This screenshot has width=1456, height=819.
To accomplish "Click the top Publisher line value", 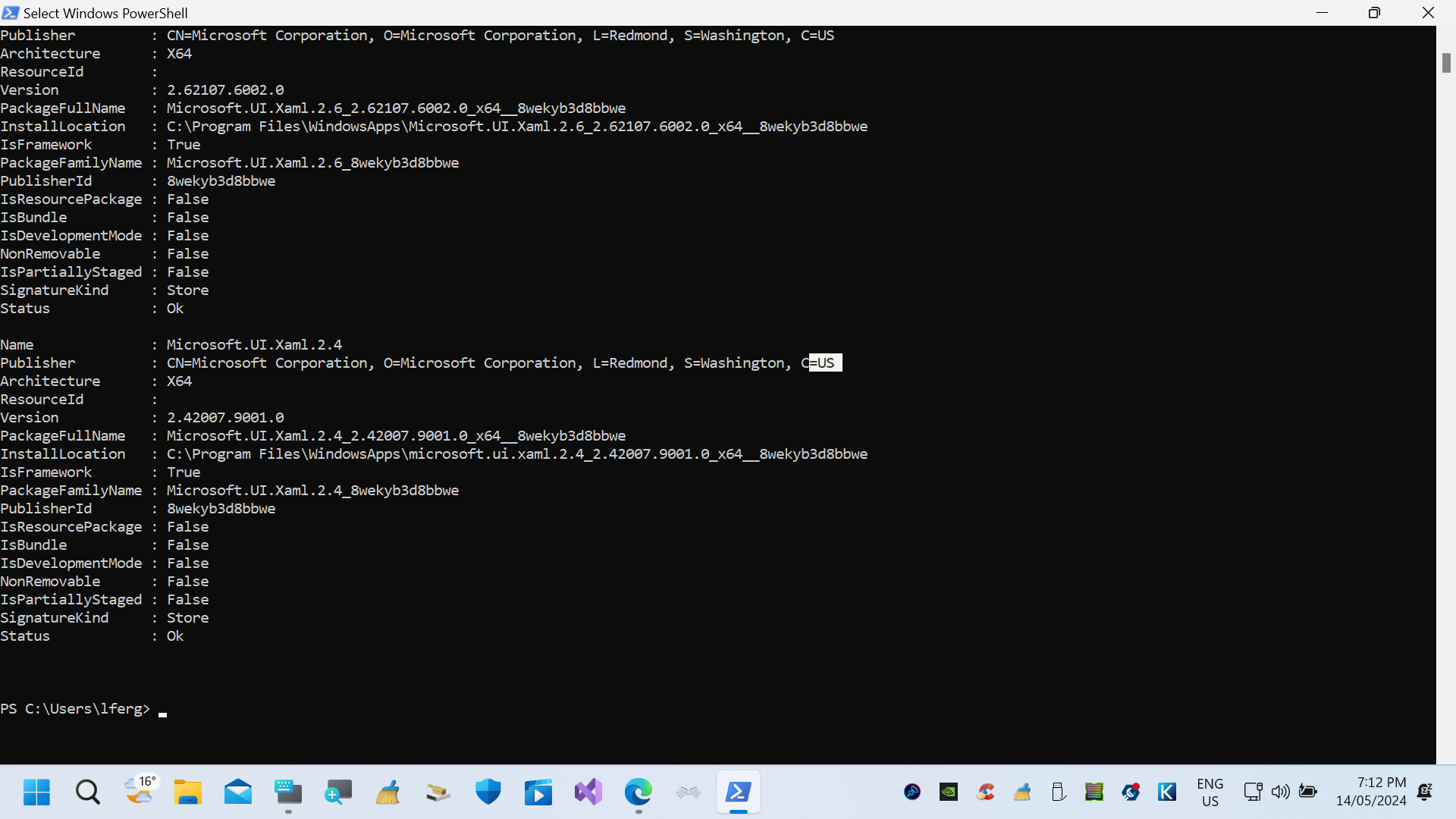I will (500, 36).
